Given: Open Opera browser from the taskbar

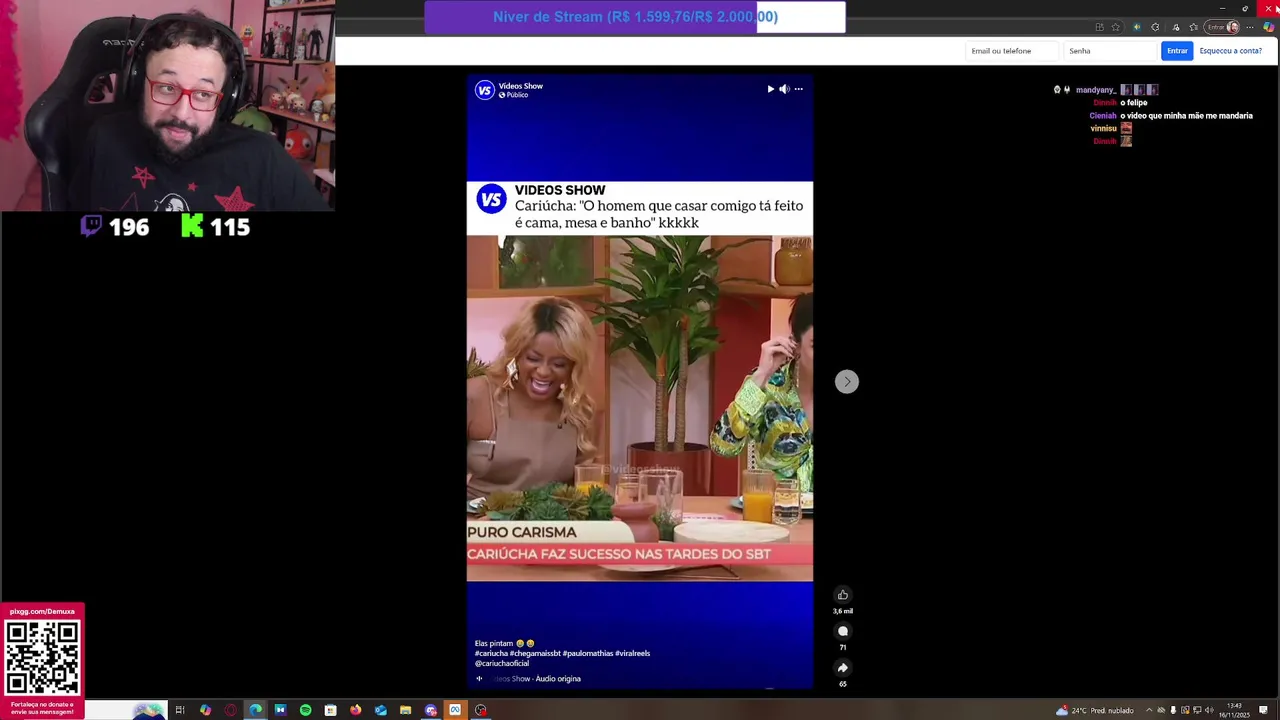Looking at the screenshot, I should click(230, 710).
